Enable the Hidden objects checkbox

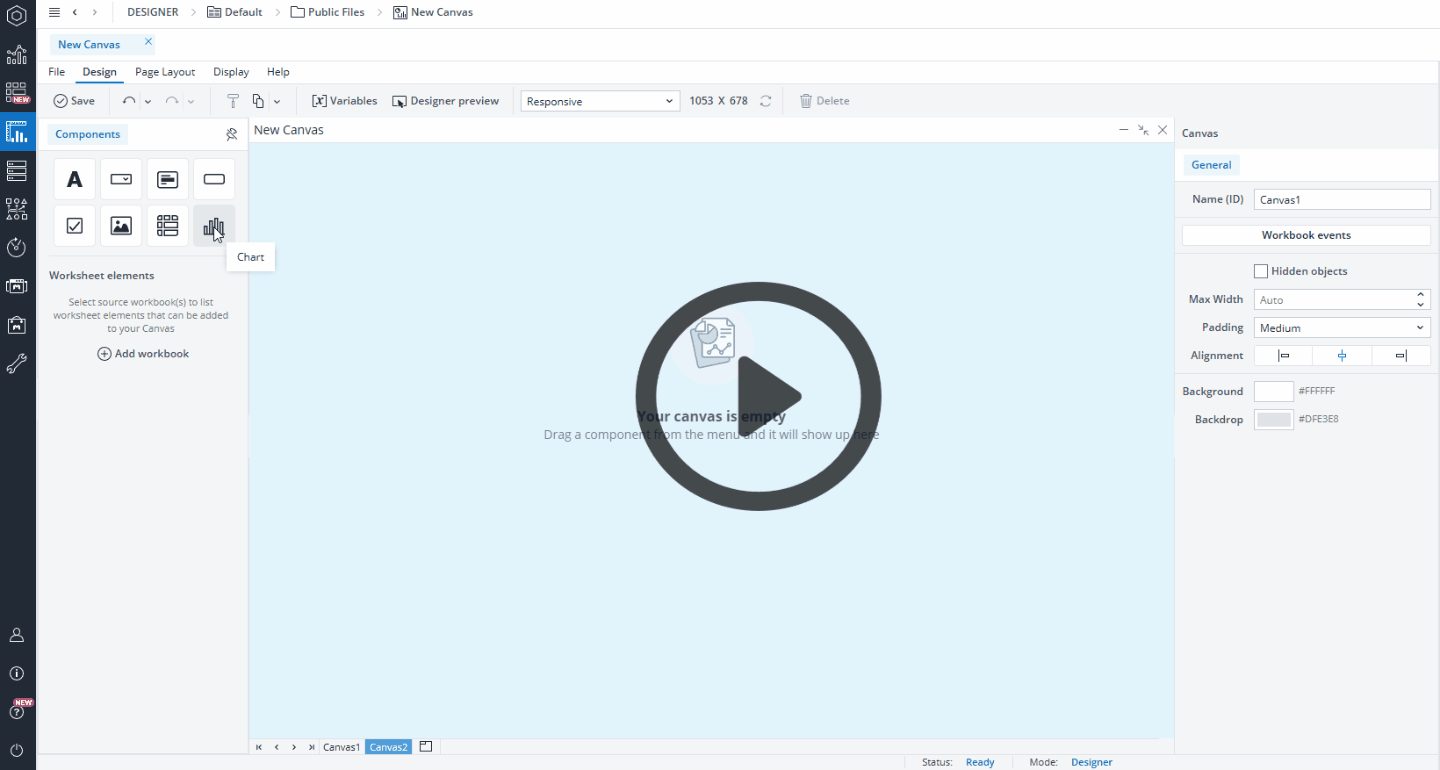[x=1261, y=271]
